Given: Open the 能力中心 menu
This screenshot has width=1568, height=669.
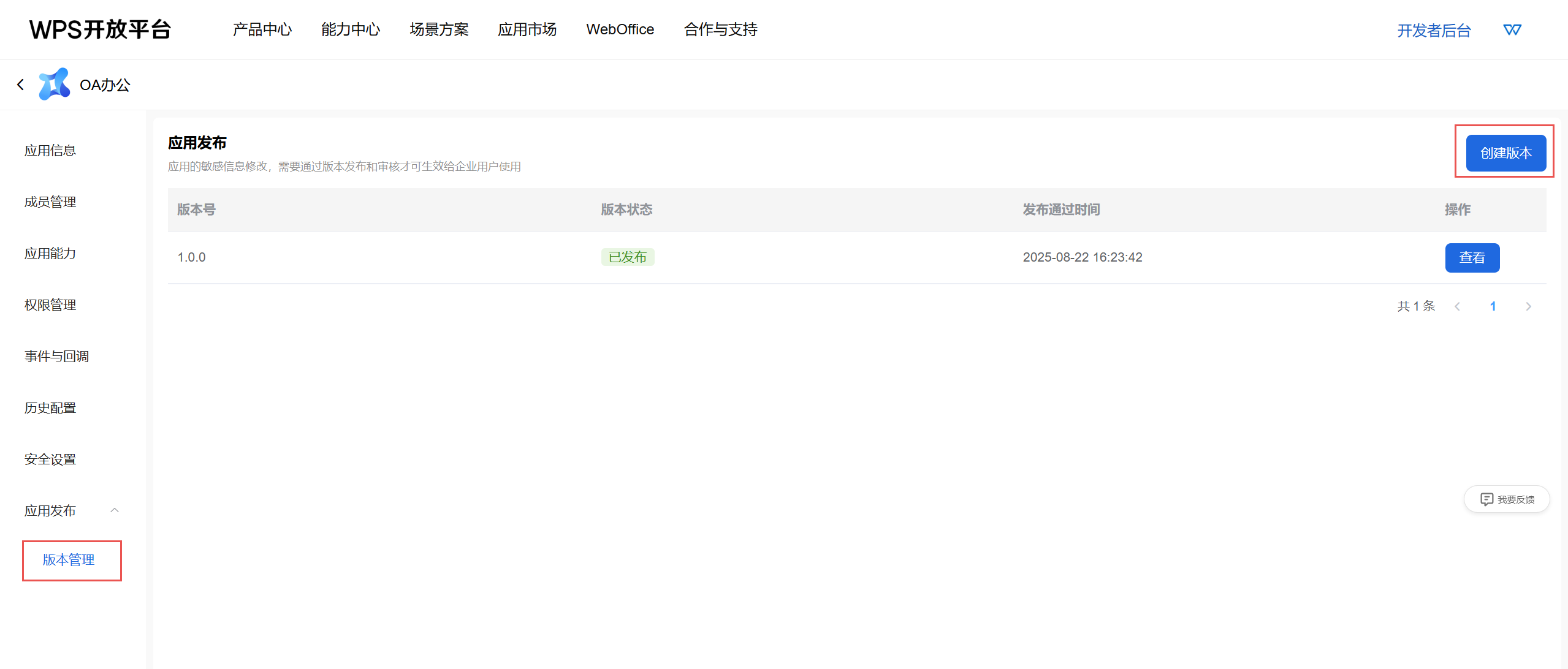Looking at the screenshot, I should (351, 29).
